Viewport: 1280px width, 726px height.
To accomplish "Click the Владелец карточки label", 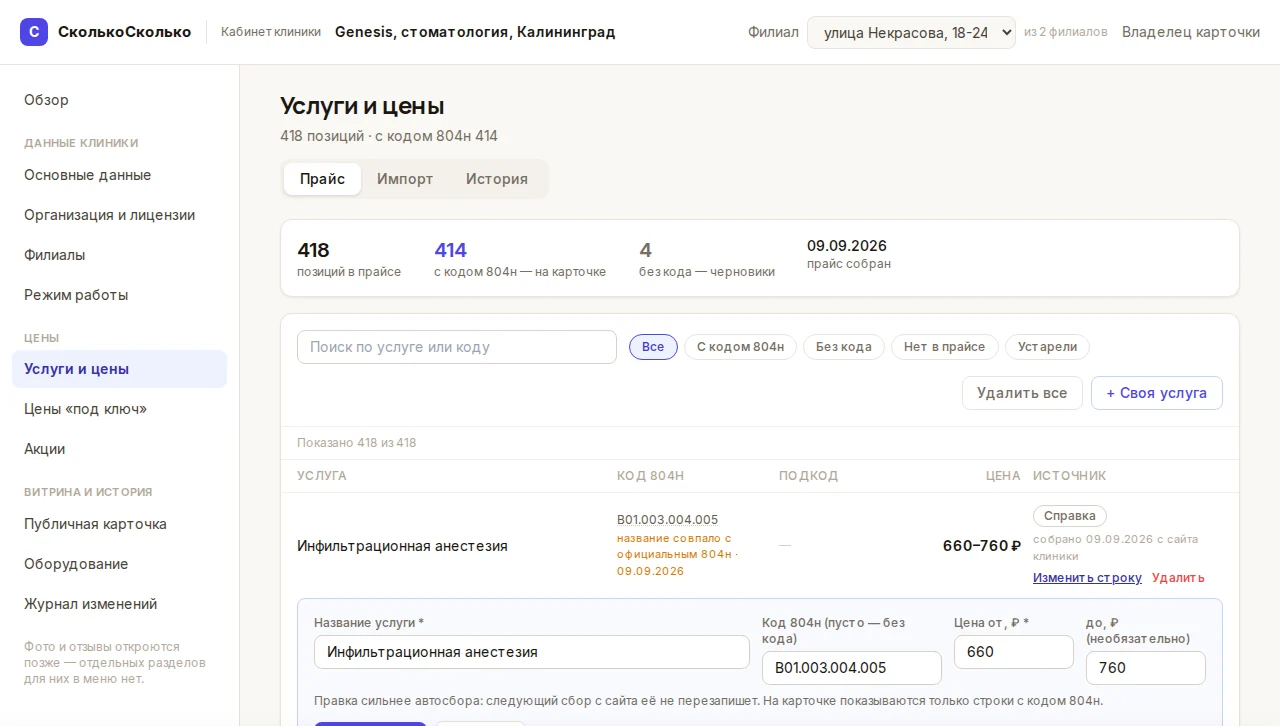I will coord(1191,32).
